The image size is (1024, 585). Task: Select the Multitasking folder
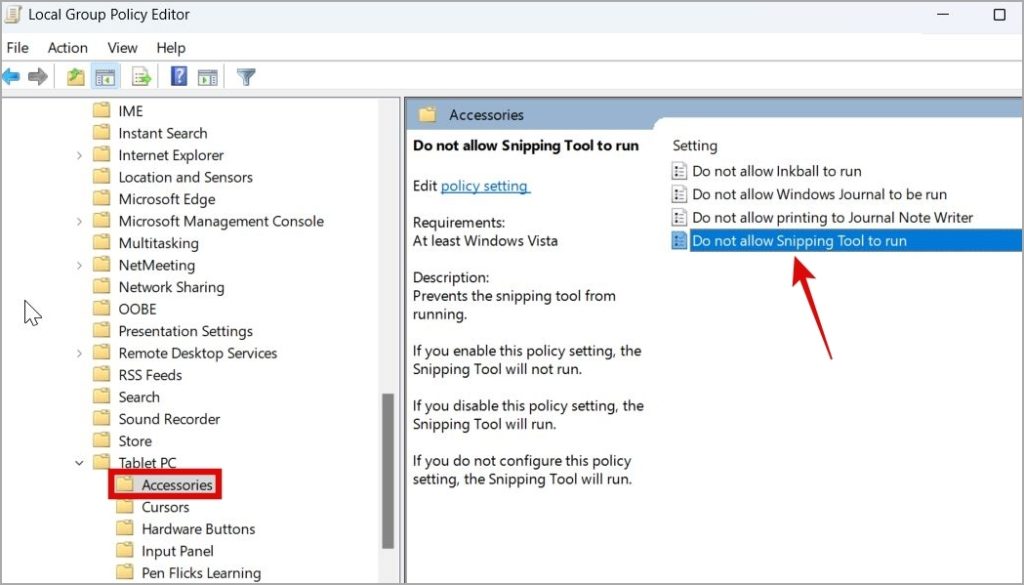coord(159,243)
